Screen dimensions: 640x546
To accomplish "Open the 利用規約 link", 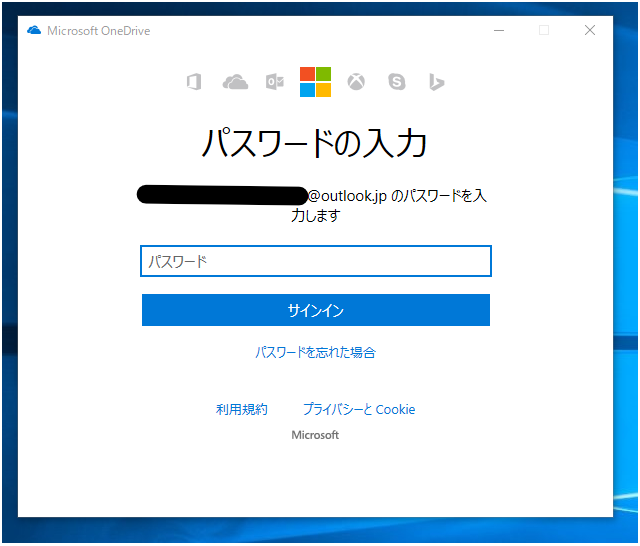I will point(242,409).
